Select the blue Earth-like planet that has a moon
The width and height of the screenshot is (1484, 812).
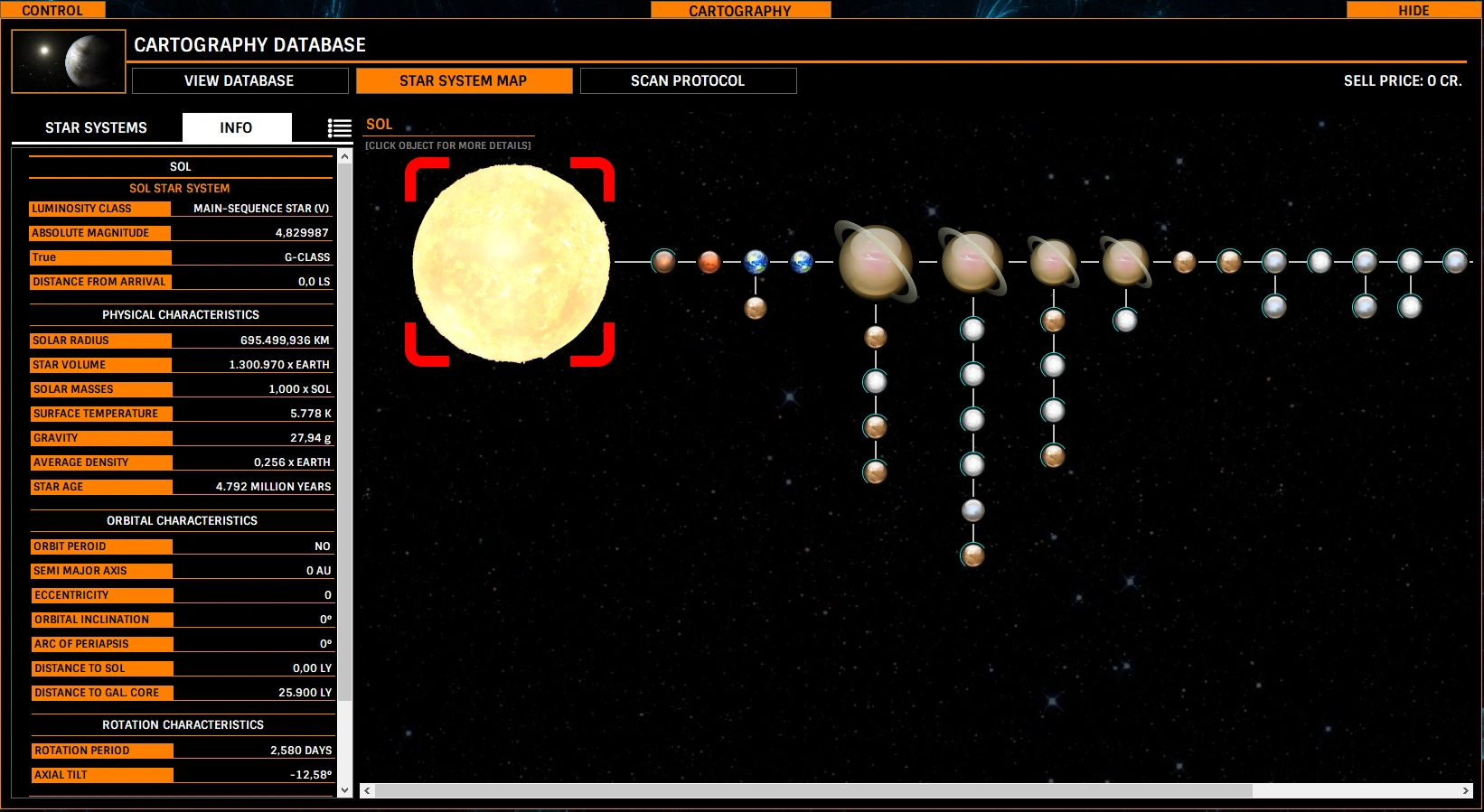click(x=756, y=262)
